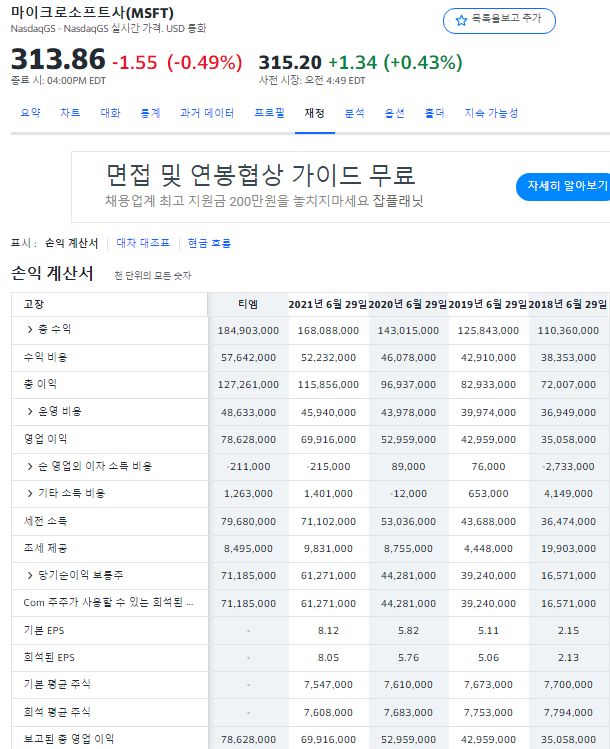Click tax provision value 19,903,000
Screen dimensions: 610x749
pyautogui.click(x=568, y=549)
